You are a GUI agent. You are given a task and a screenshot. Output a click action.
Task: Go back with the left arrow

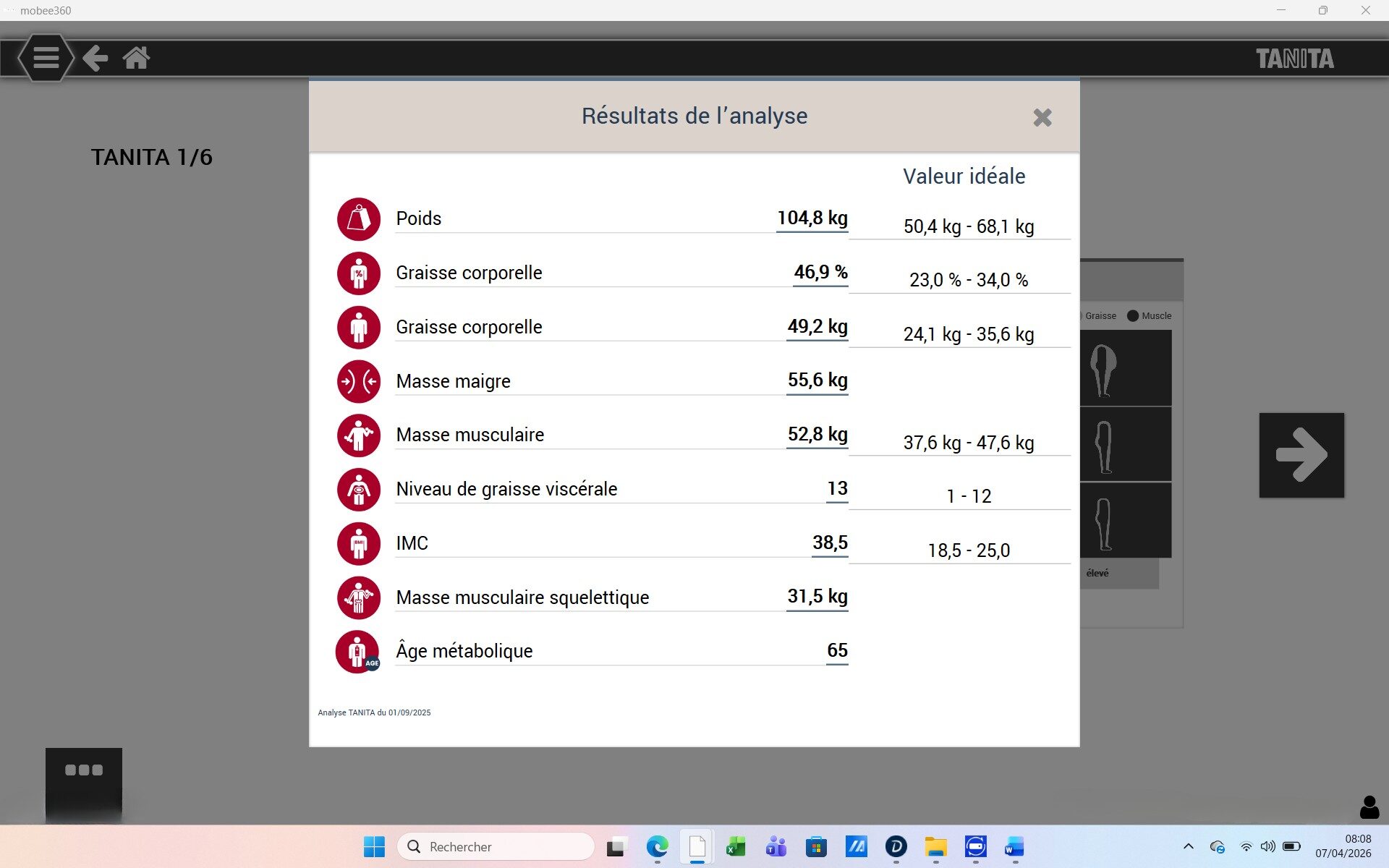pos(95,58)
